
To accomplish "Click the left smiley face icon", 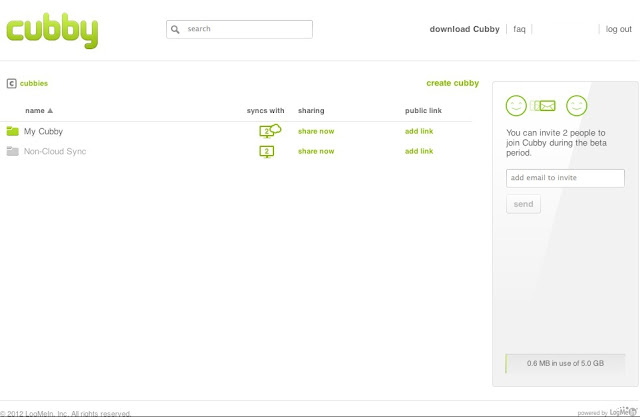I will [x=516, y=105].
